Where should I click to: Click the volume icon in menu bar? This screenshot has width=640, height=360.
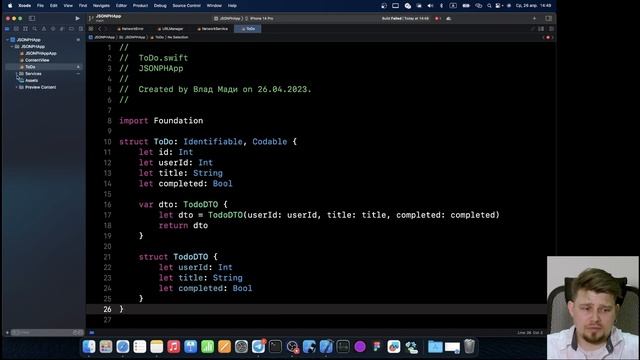click(430, 6)
